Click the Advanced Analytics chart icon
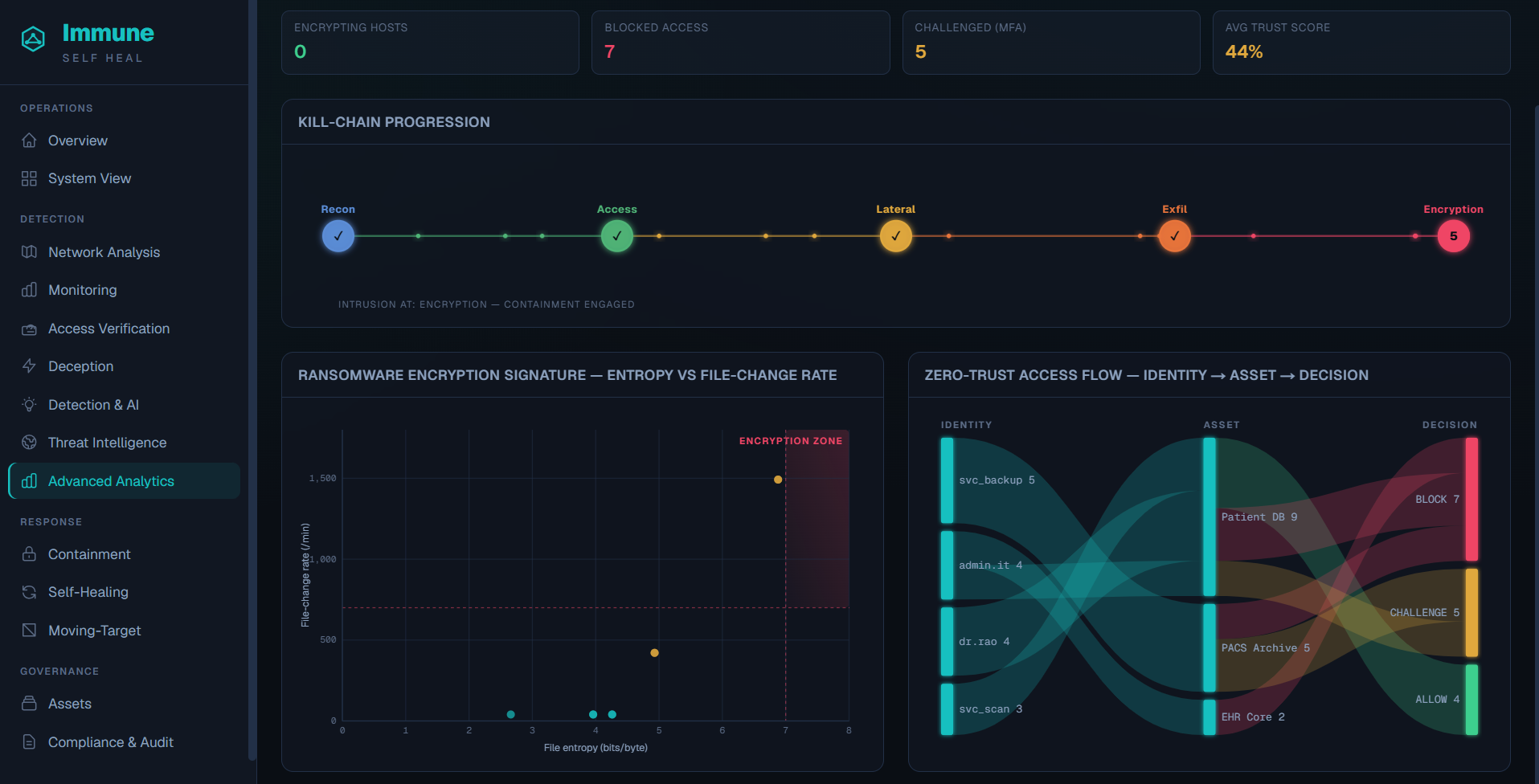Image resolution: width=1539 pixels, height=784 pixels. point(29,481)
